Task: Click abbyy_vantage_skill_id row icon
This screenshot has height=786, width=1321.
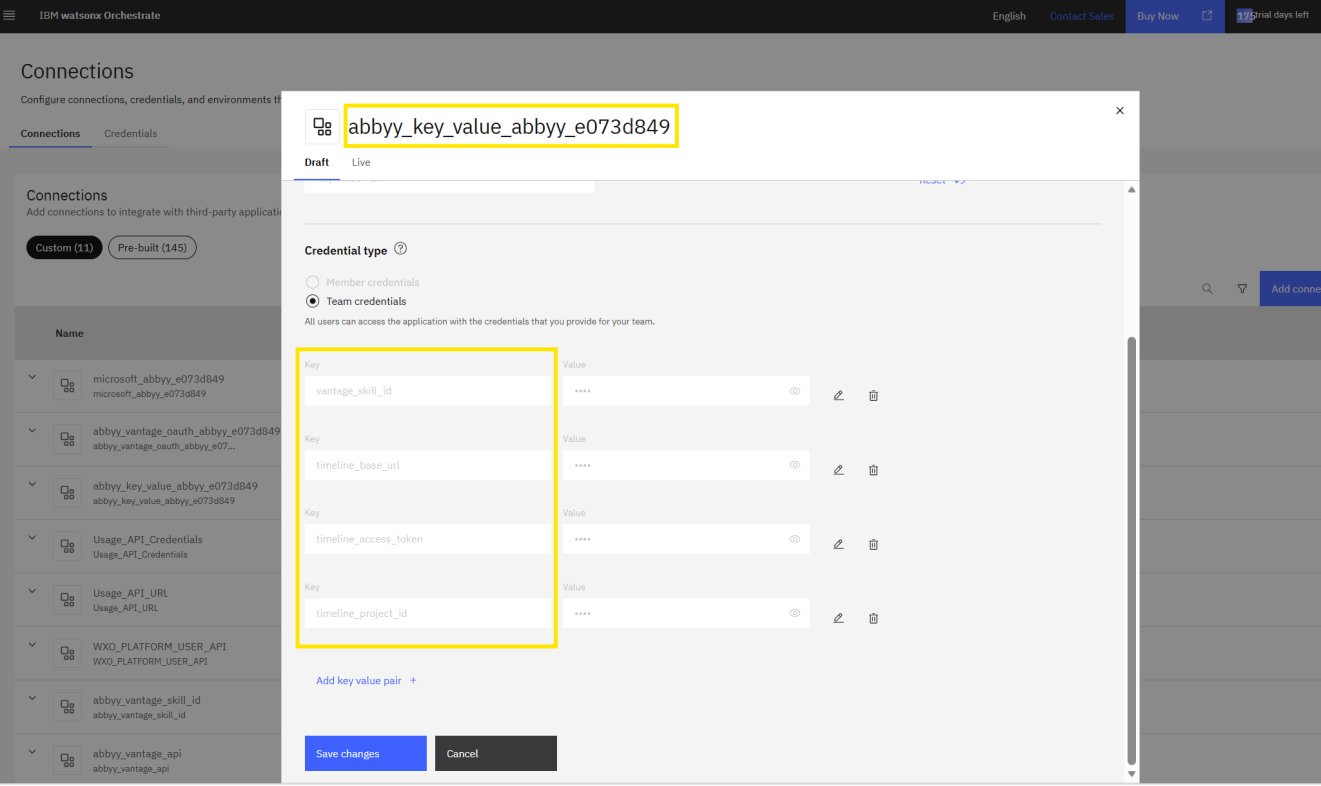Action: coord(67,707)
